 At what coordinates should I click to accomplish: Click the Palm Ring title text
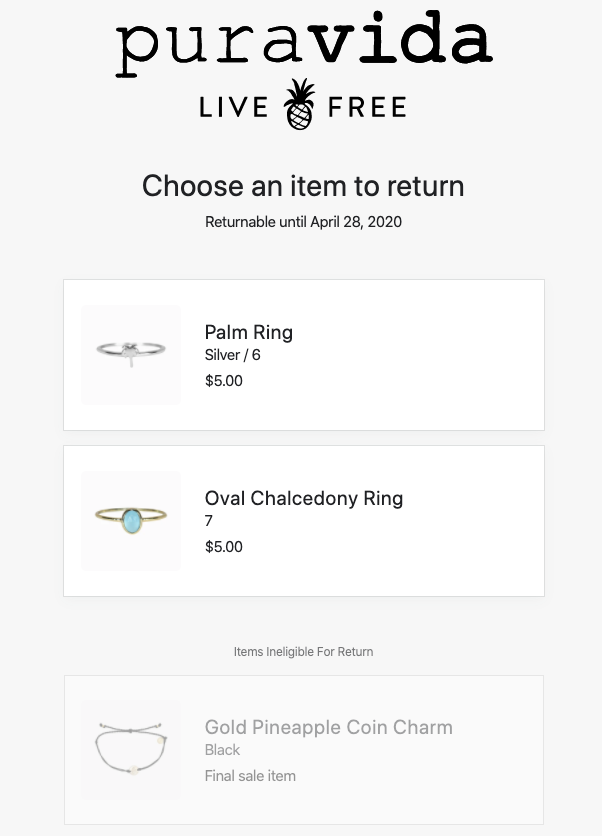pyautogui.click(x=248, y=332)
